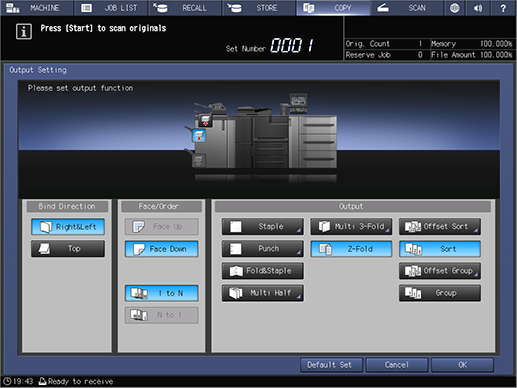Open the MACHINE tab

click(37, 8)
